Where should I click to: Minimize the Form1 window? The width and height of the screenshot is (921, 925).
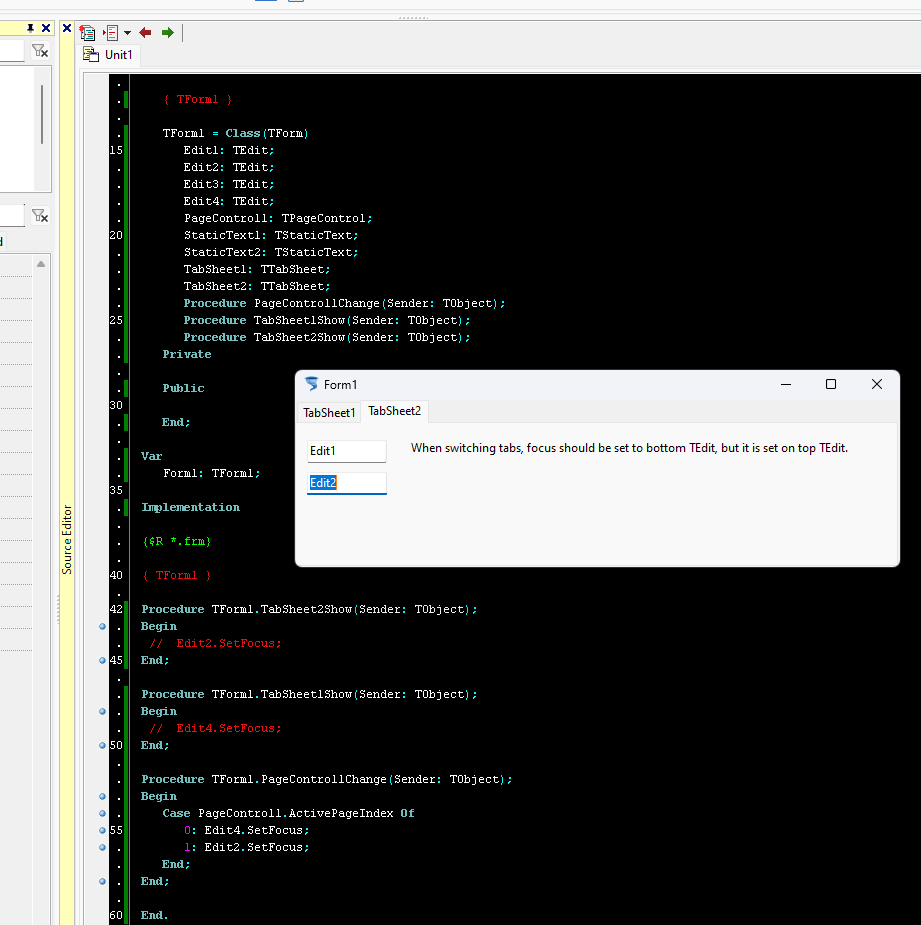coord(786,385)
